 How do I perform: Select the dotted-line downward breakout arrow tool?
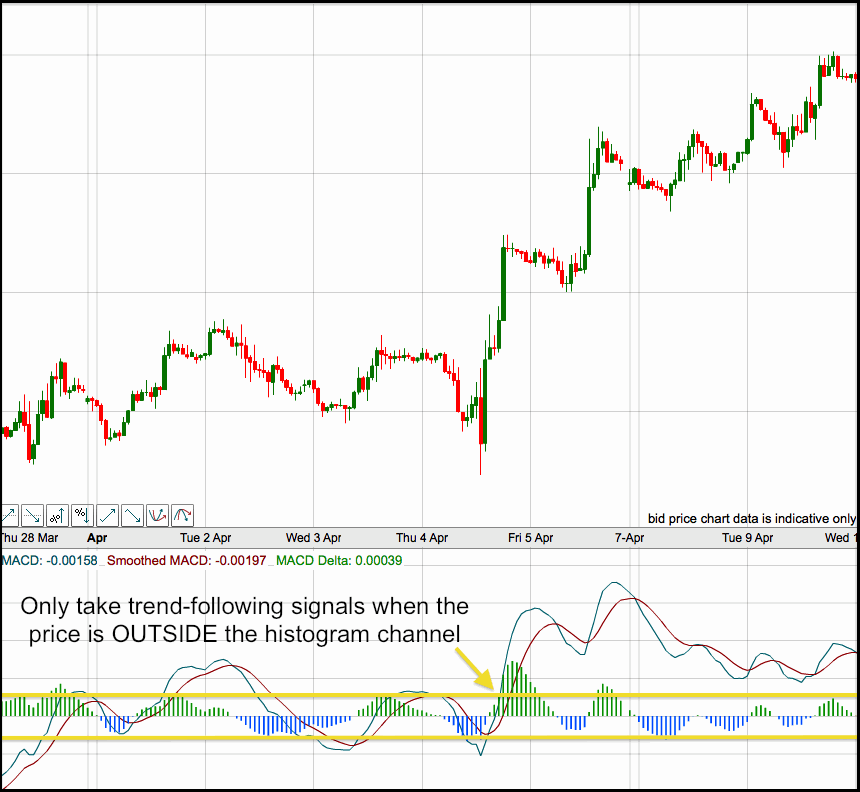[x=32, y=515]
